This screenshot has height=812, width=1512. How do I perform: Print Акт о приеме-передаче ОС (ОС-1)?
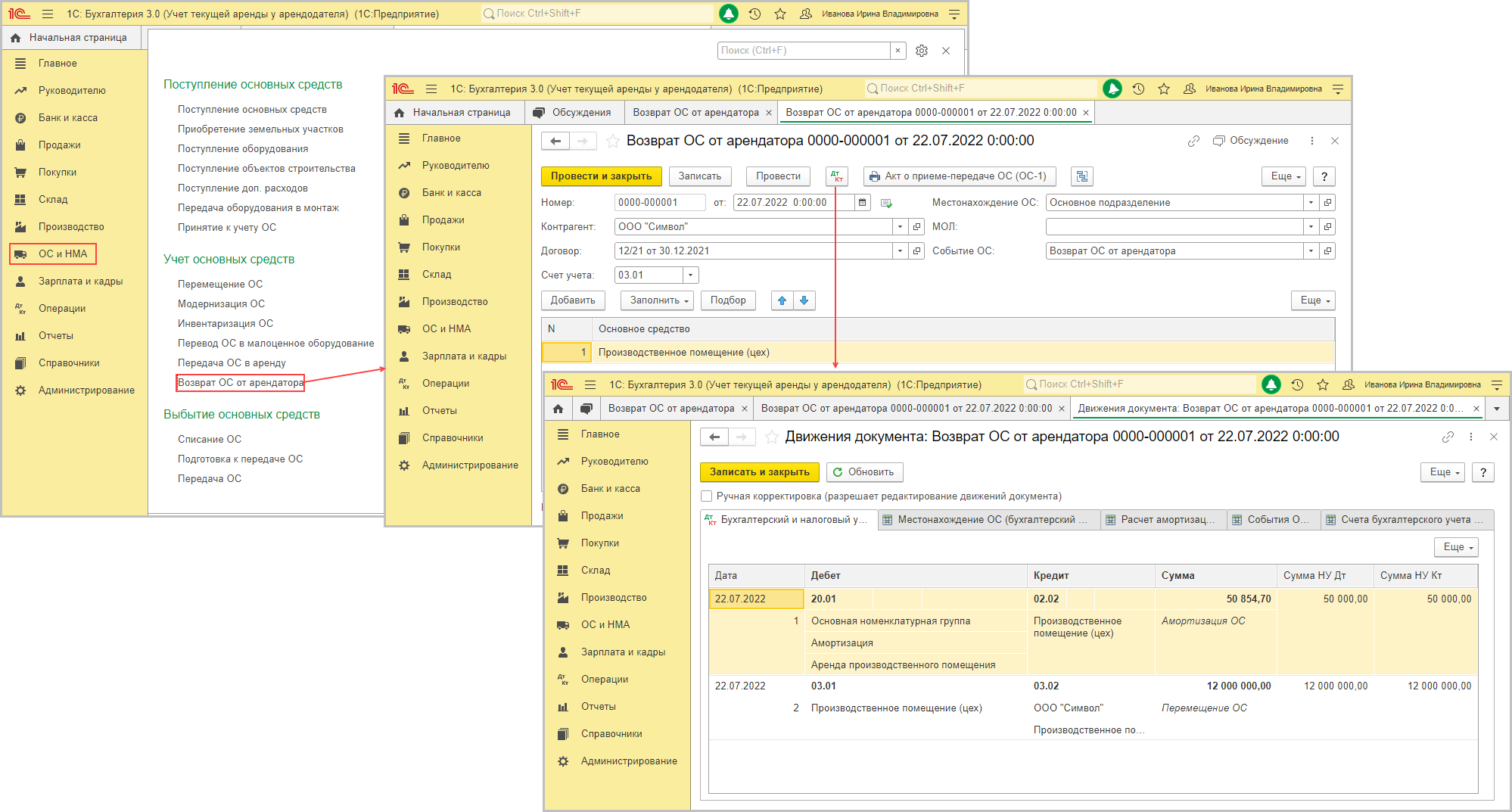click(x=960, y=176)
